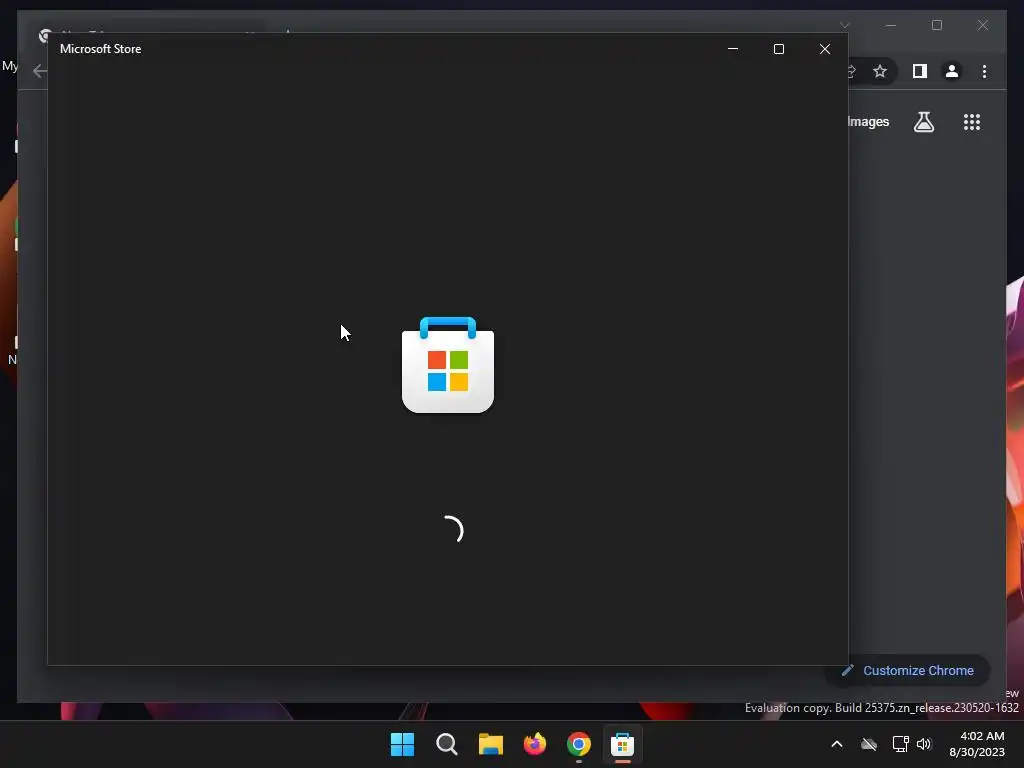The width and height of the screenshot is (1024, 768).
Task: Open the network status tray icon
Action: (x=901, y=744)
